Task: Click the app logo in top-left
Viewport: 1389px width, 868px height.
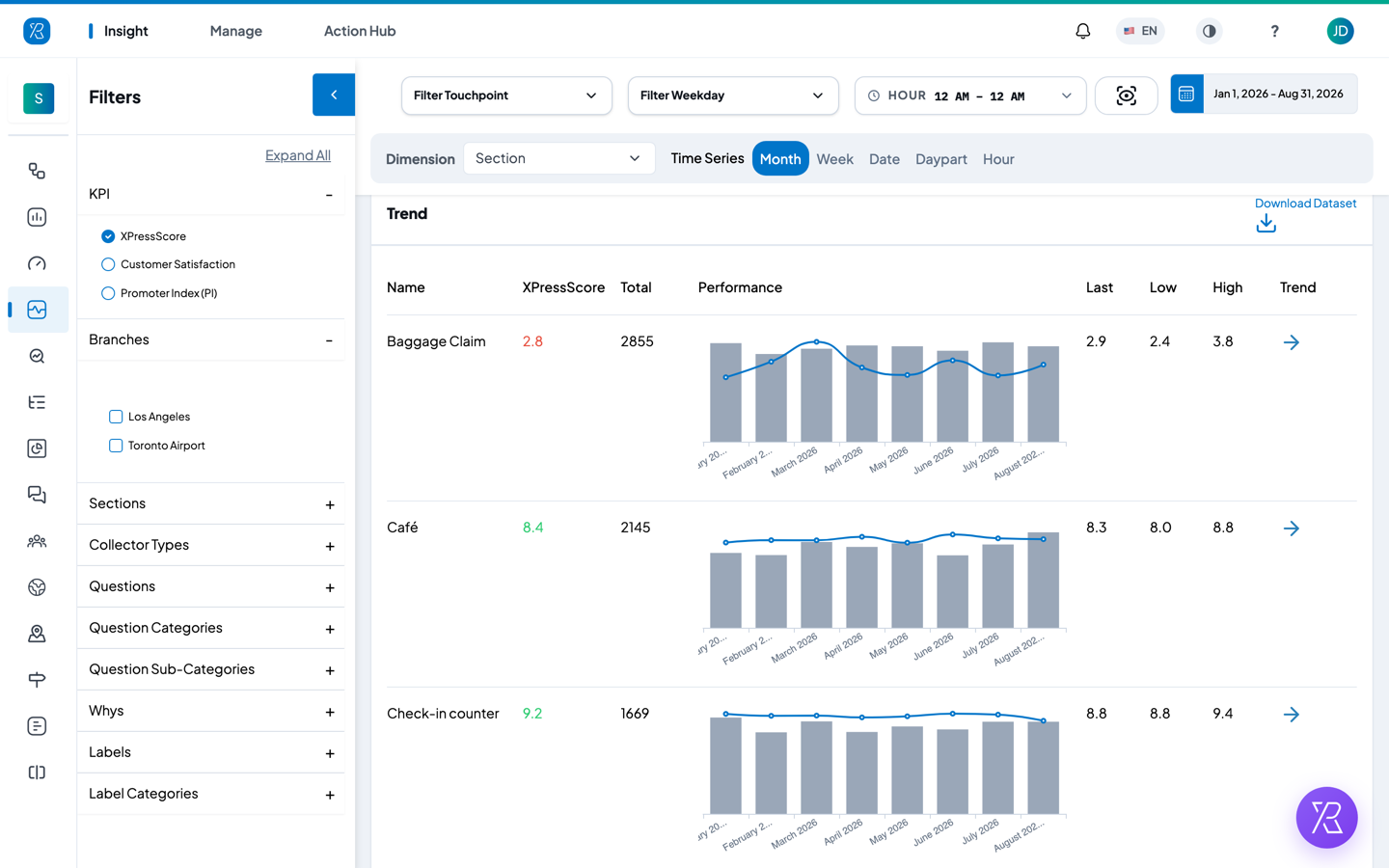Action: click(x=37, y=31)
